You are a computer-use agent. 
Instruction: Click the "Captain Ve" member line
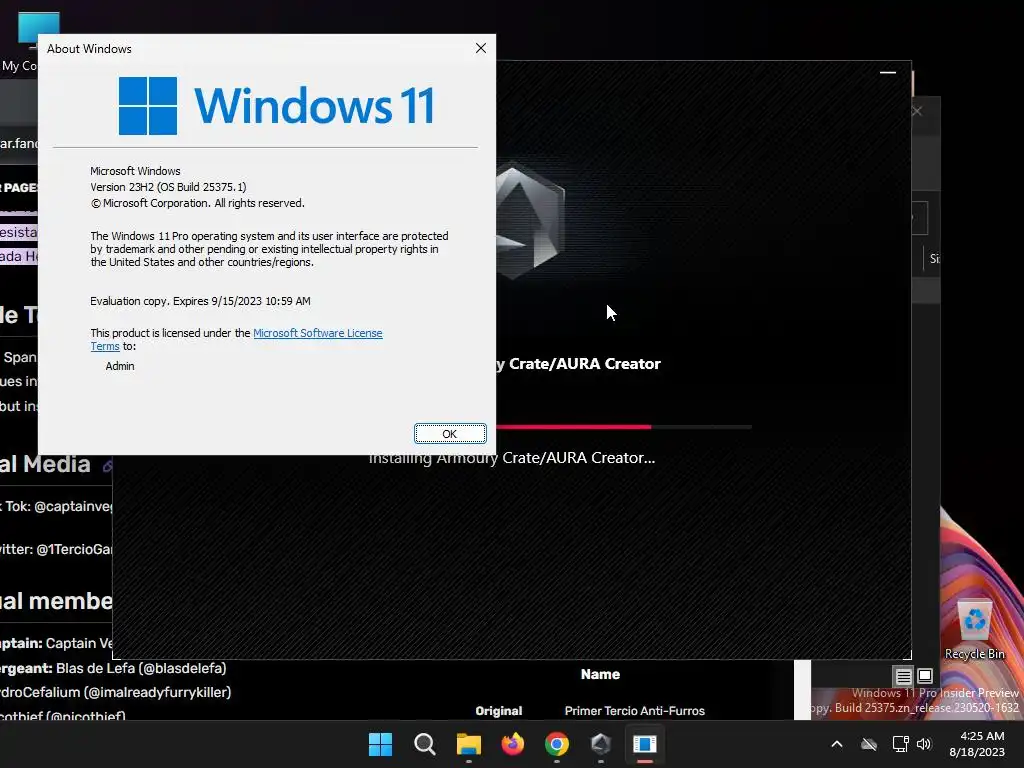56,643
